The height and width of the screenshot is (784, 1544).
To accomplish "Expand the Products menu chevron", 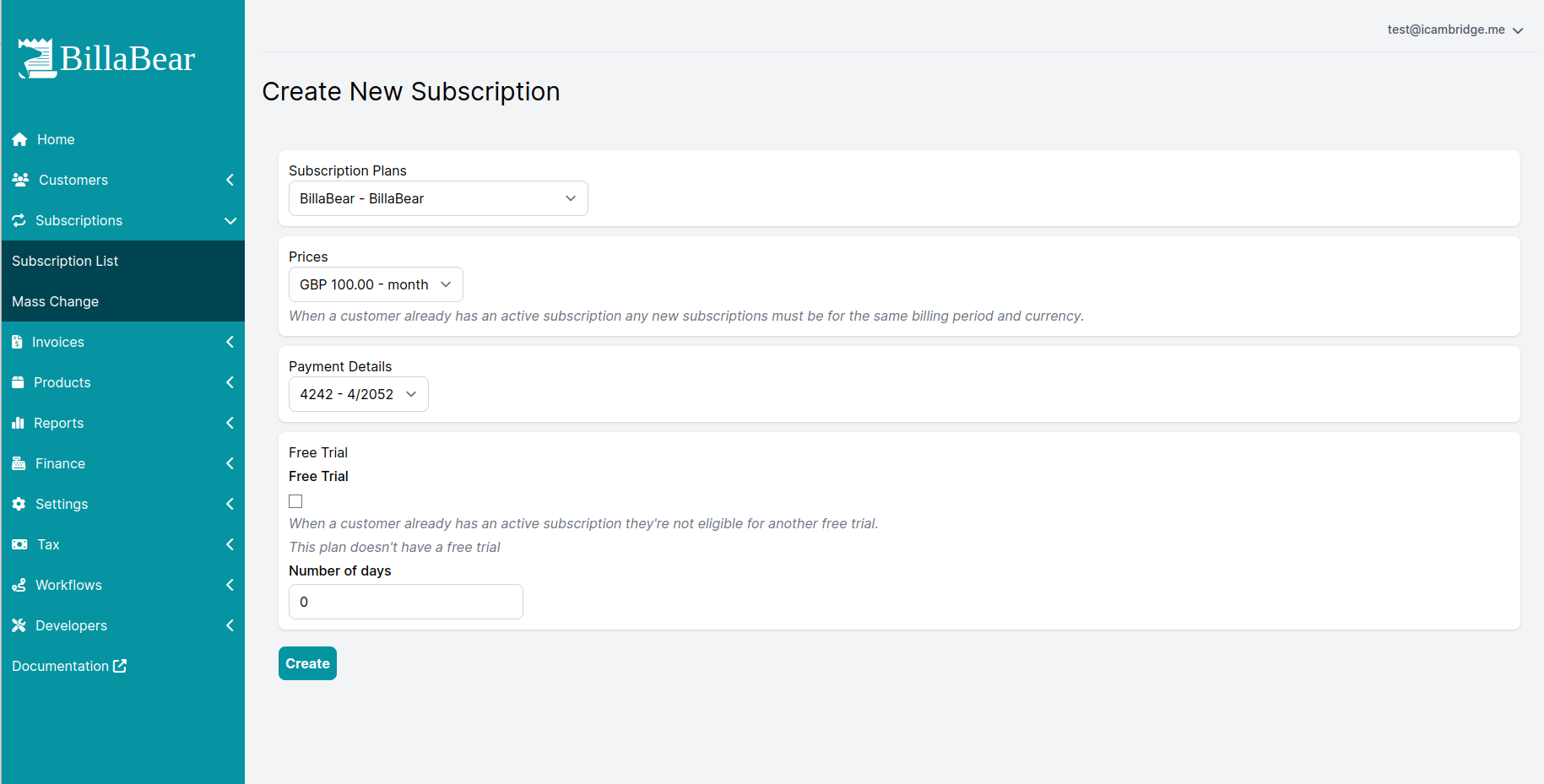I will tap(230, 382).
